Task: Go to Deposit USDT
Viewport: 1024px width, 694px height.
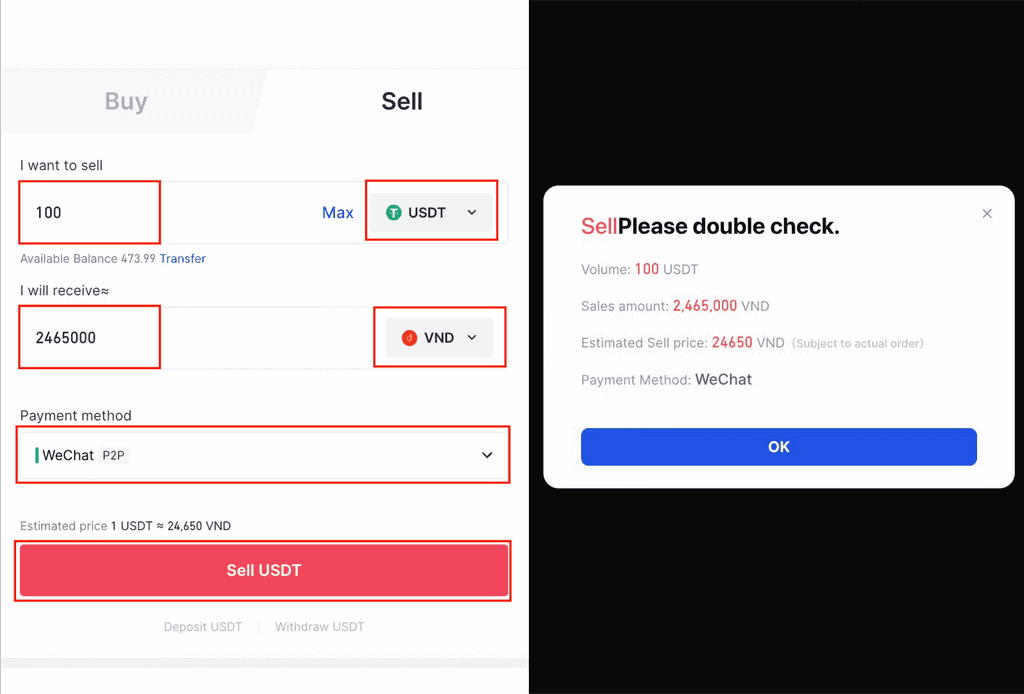Action: click(x=203, y=627)
